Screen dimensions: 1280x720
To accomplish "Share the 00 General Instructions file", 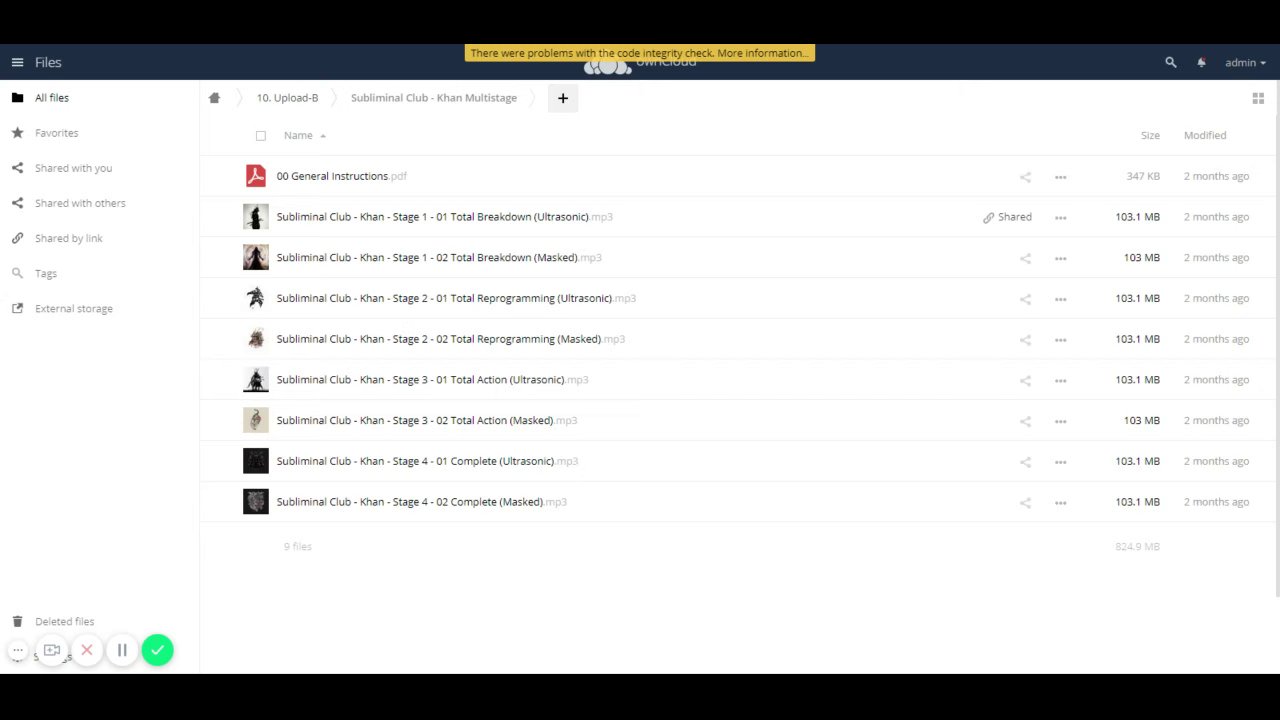I will 1025,177.
